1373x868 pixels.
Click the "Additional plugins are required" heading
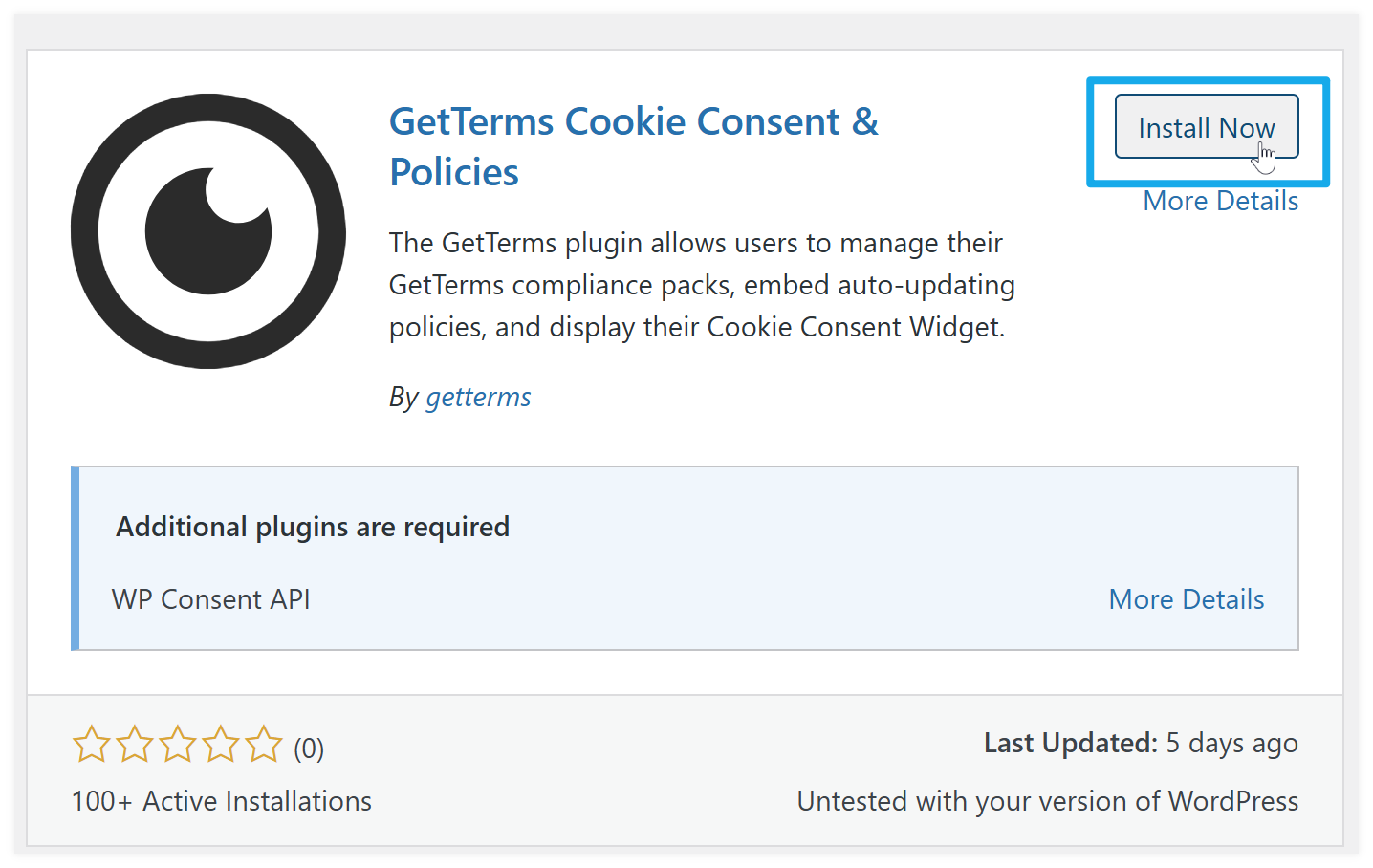[x=313, y=527]
